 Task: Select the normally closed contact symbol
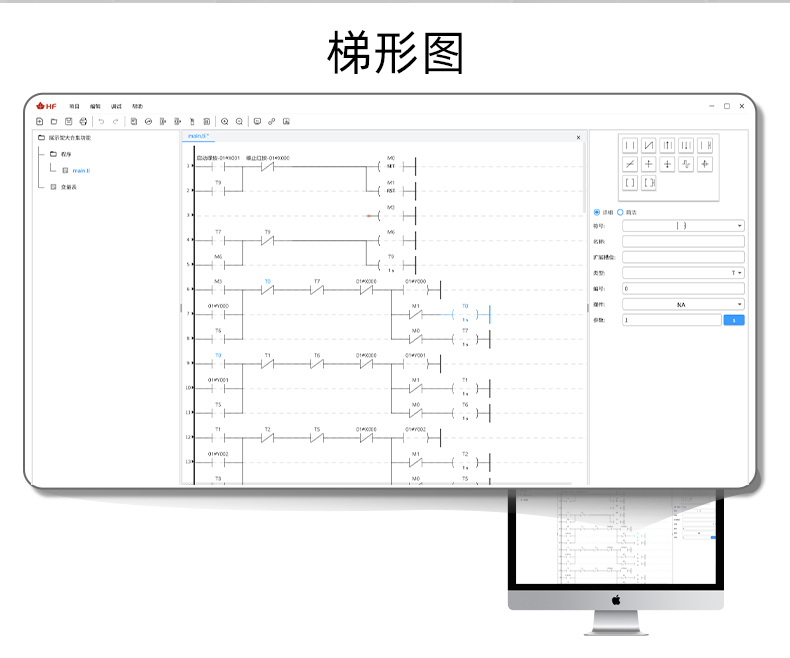(649, 146)
